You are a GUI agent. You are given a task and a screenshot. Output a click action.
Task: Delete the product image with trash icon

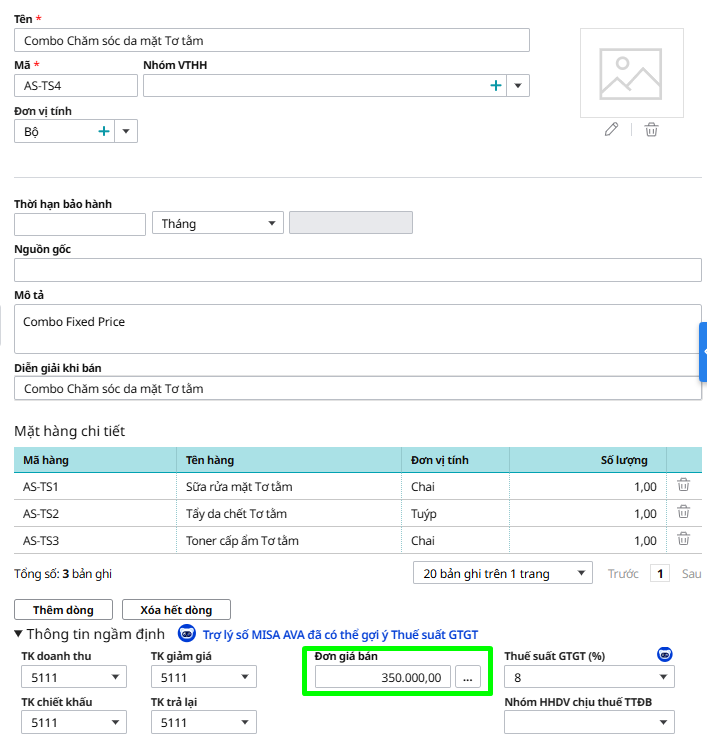(651, 130)
